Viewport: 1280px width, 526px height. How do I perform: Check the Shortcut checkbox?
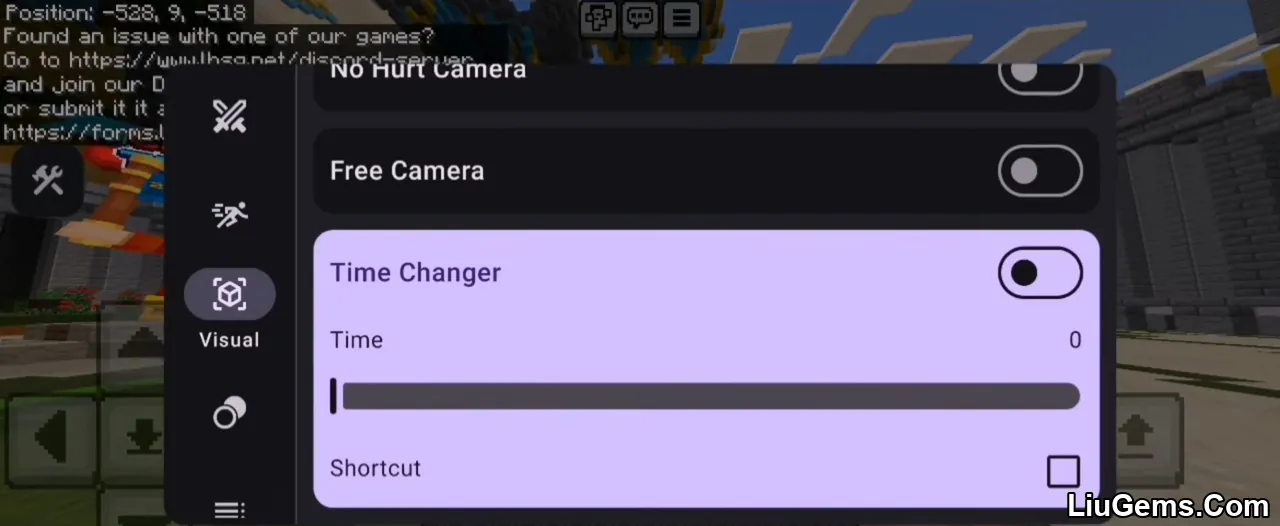(x=1063, y=471)
